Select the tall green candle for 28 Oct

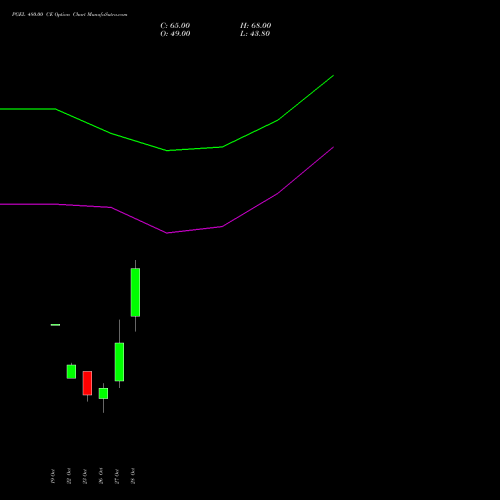click(x=135, y=292)
